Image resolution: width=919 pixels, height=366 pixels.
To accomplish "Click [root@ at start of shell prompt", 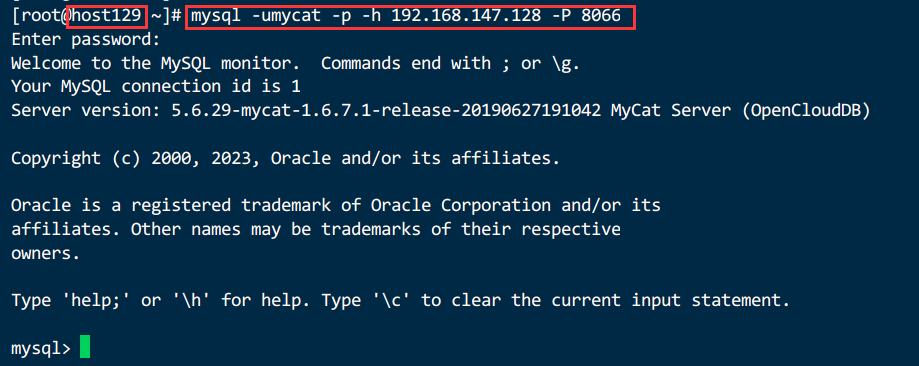I will tap(41, 16).
